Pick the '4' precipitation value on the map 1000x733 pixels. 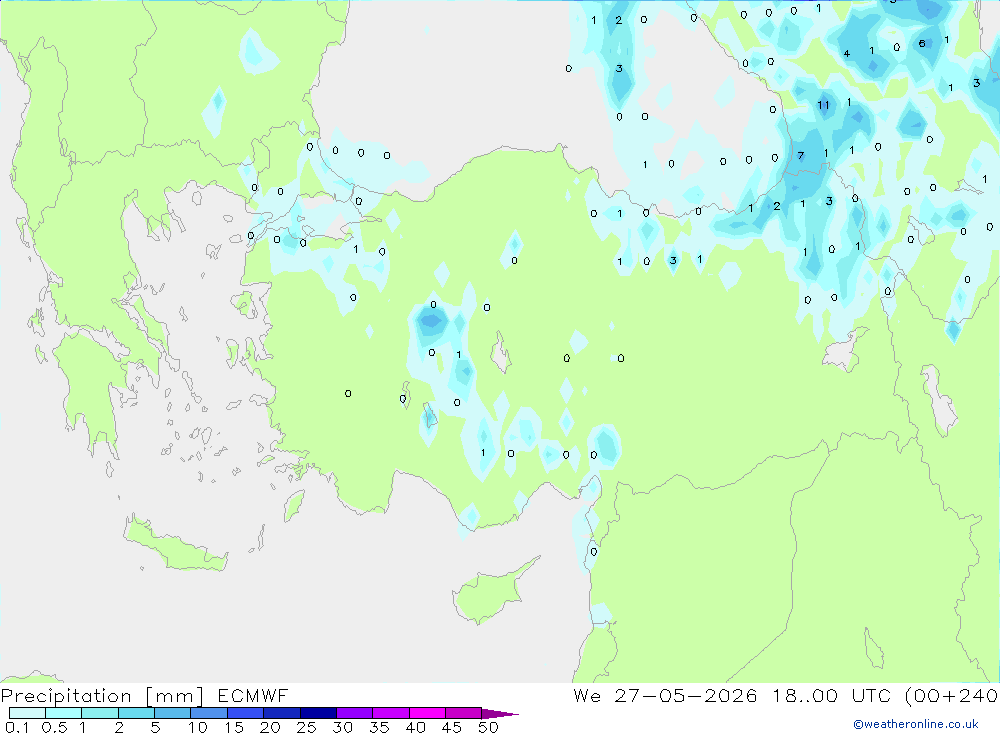(x=846, y=54)
